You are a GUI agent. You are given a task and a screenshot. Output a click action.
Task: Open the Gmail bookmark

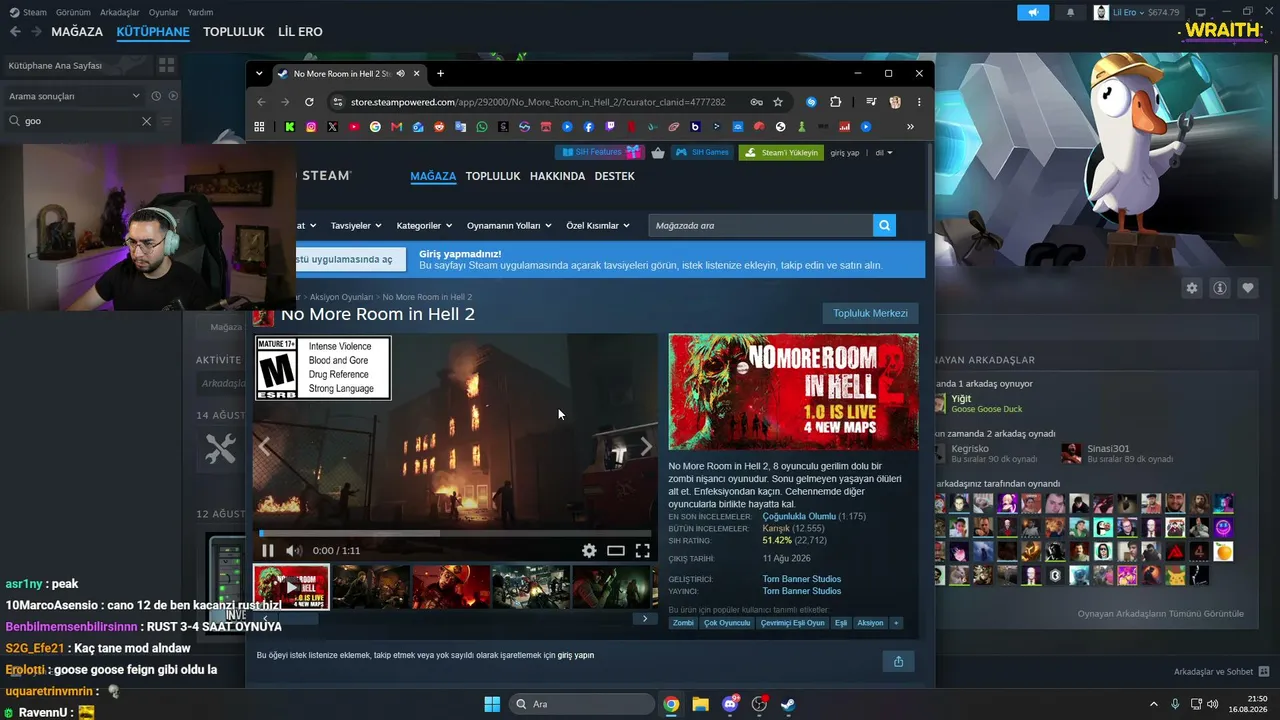397,127
